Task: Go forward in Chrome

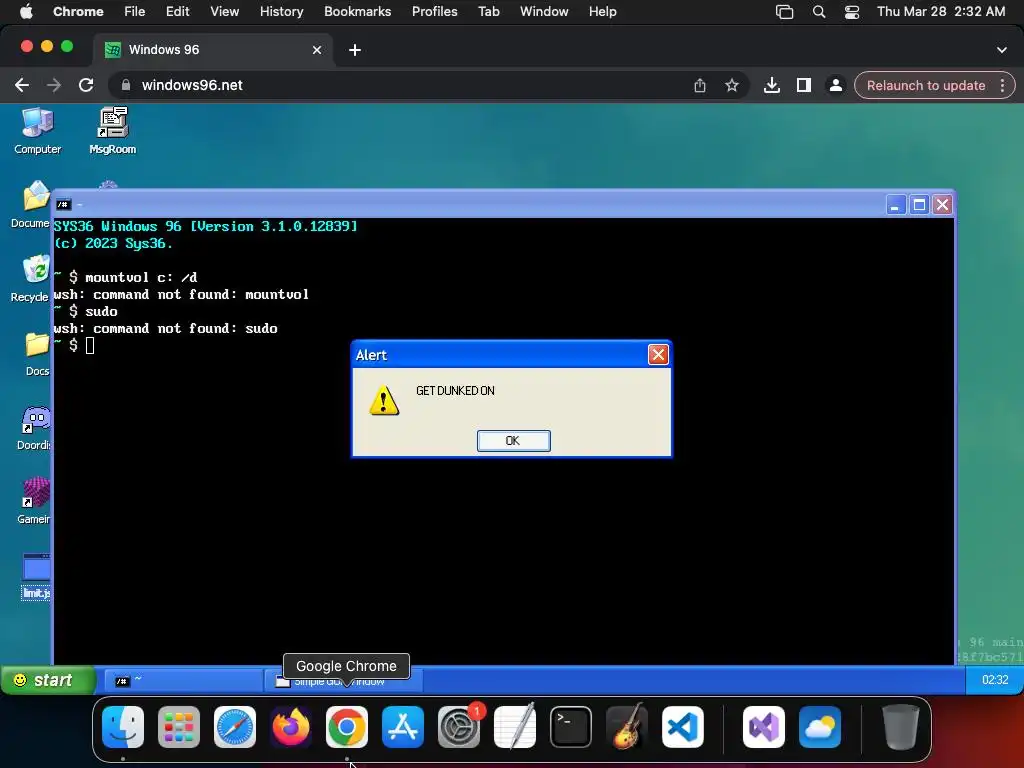Action: pos(54,85)
